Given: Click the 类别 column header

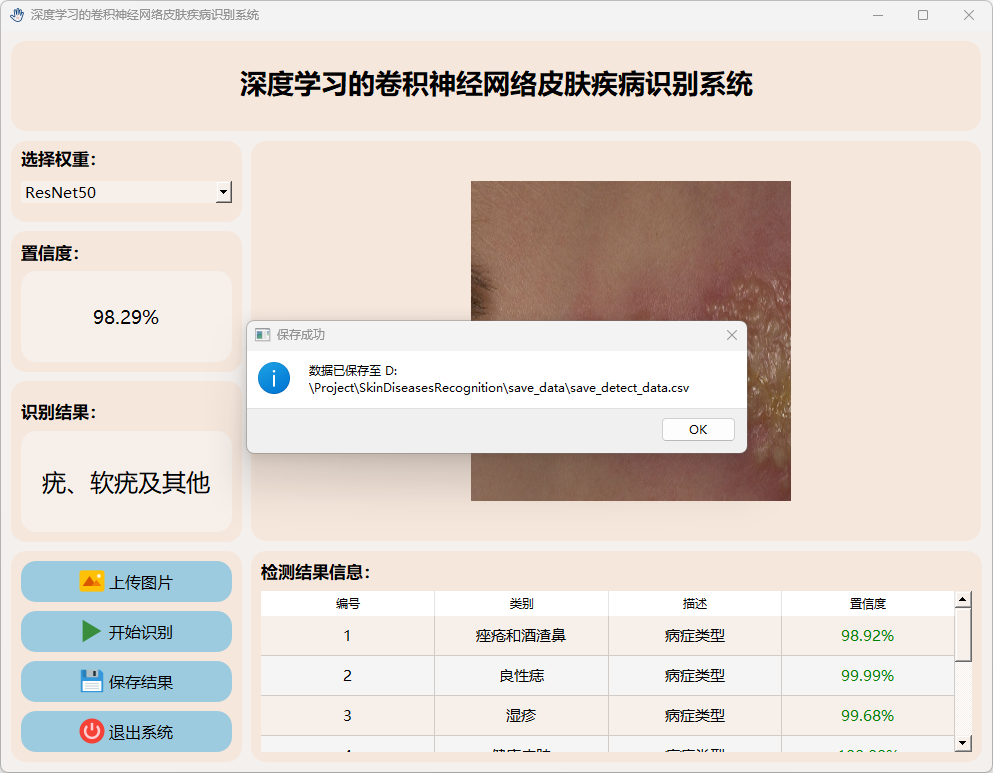Looking at the screenshot, I should coord(521,603).
